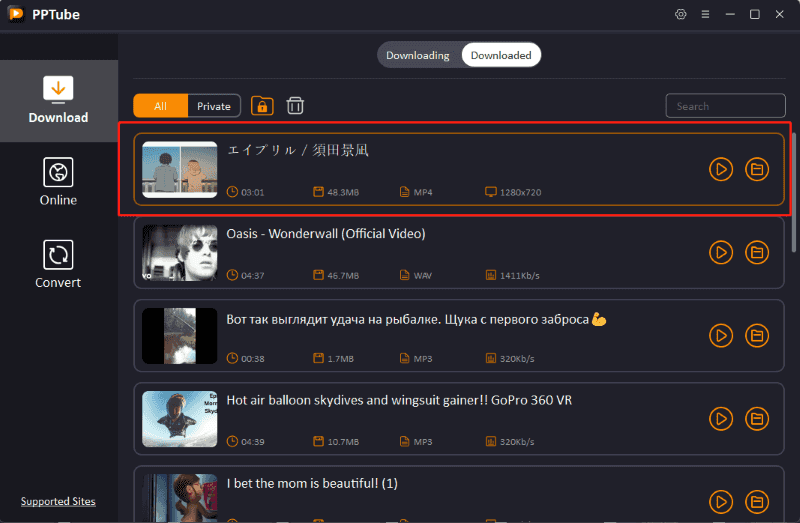Open the Supported Sites link
The image size is (800, 523).
58,501
